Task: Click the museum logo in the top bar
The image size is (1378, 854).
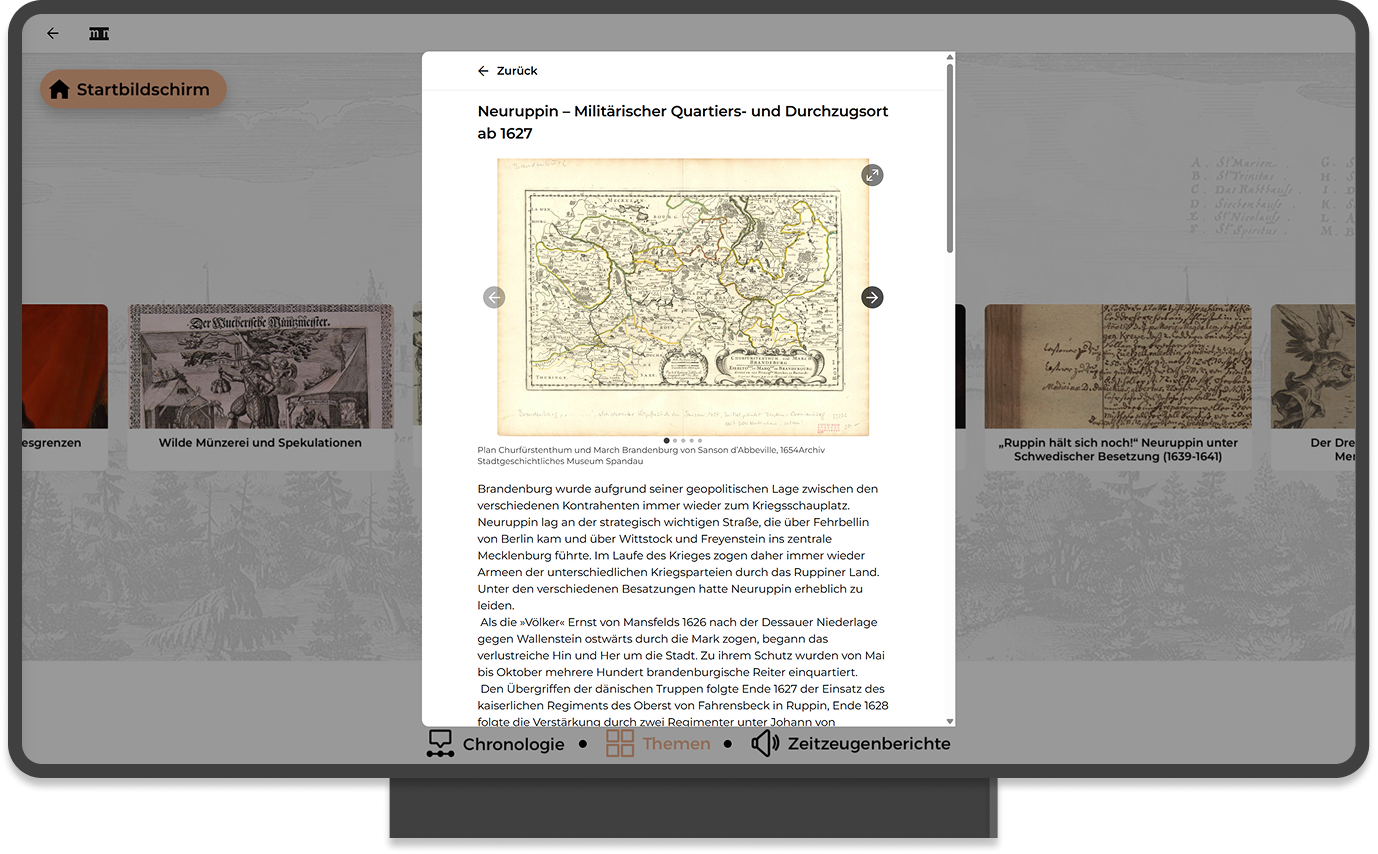Action: coord(99,33)
